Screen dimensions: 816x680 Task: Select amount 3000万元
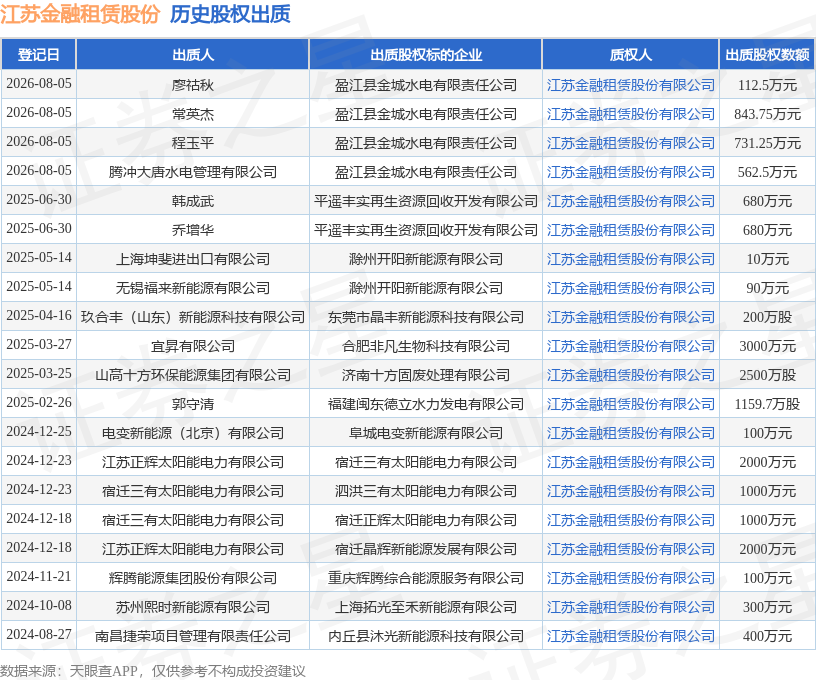pyautogui.click(x=768, y=347)
